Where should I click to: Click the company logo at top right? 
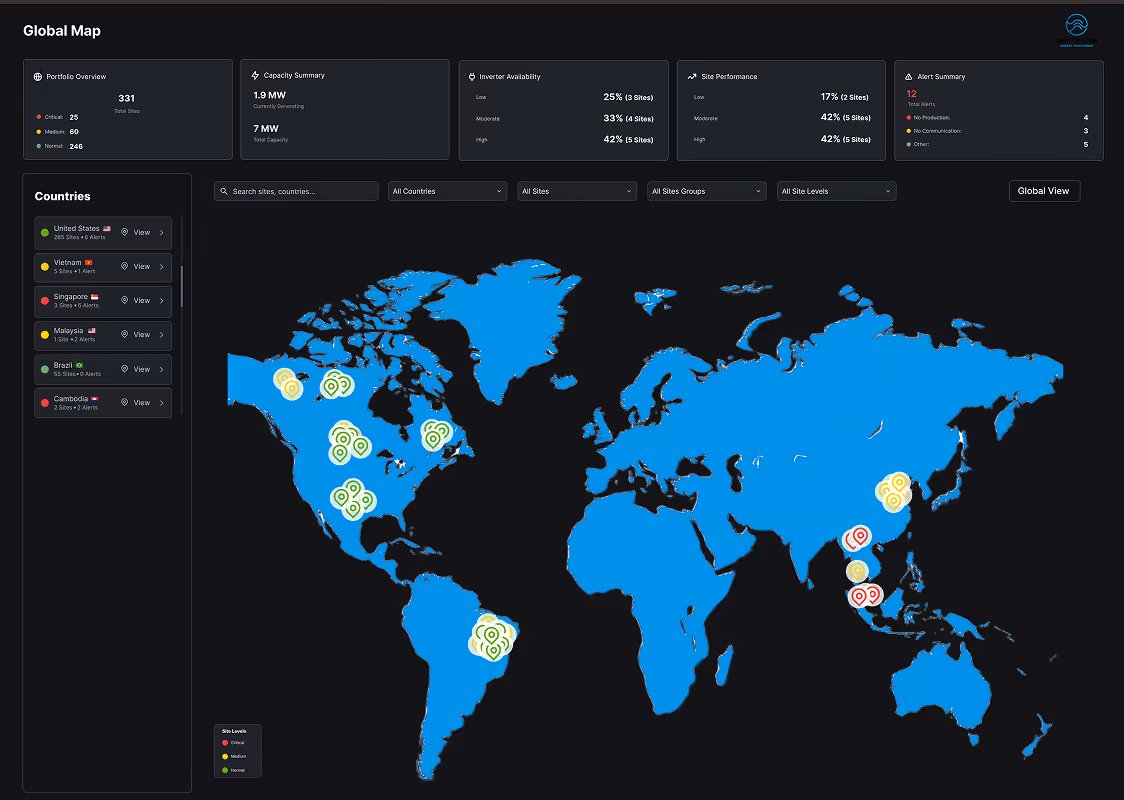click(x=1076, y=25)
